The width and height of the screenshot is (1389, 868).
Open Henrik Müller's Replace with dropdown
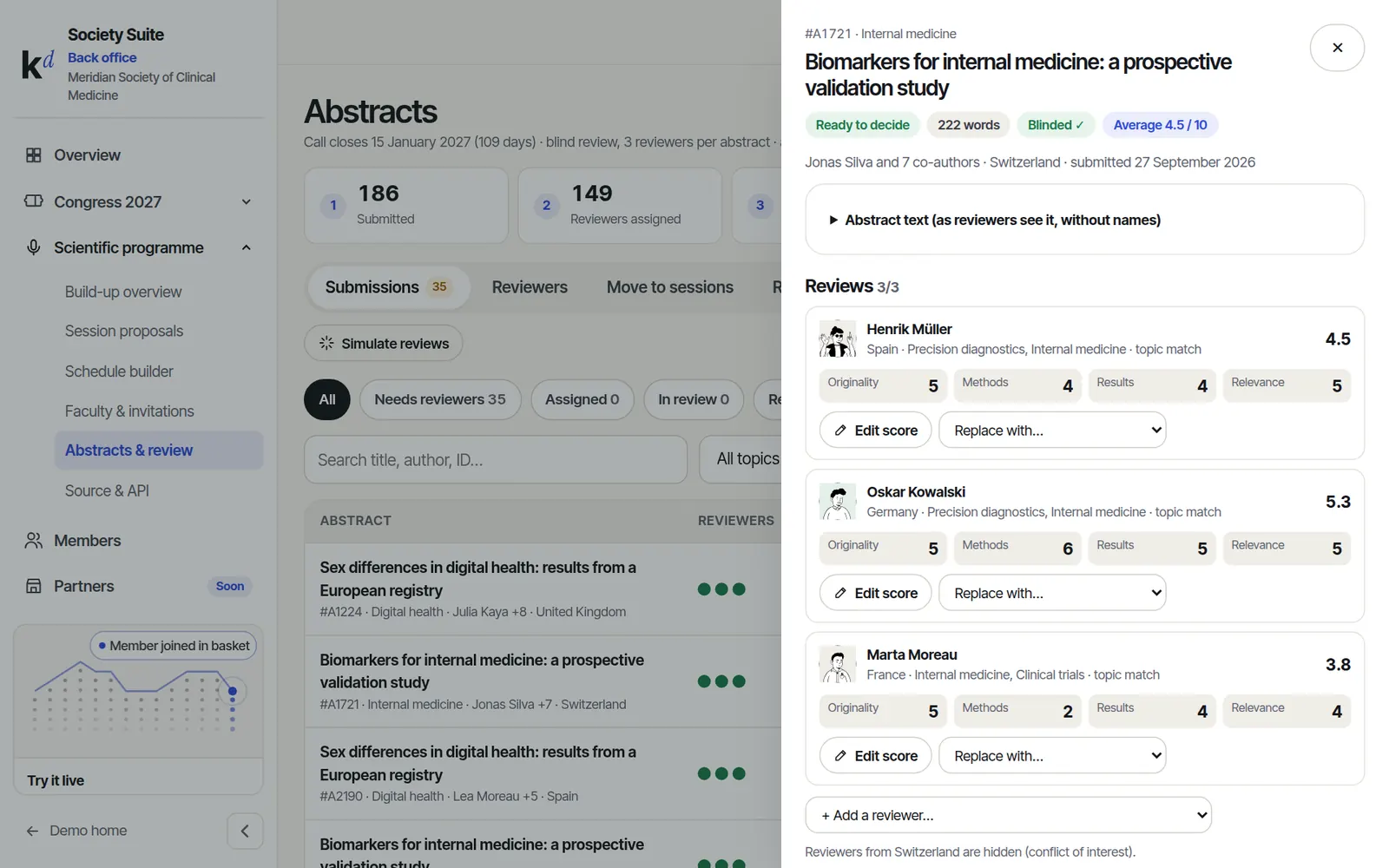1052,431
